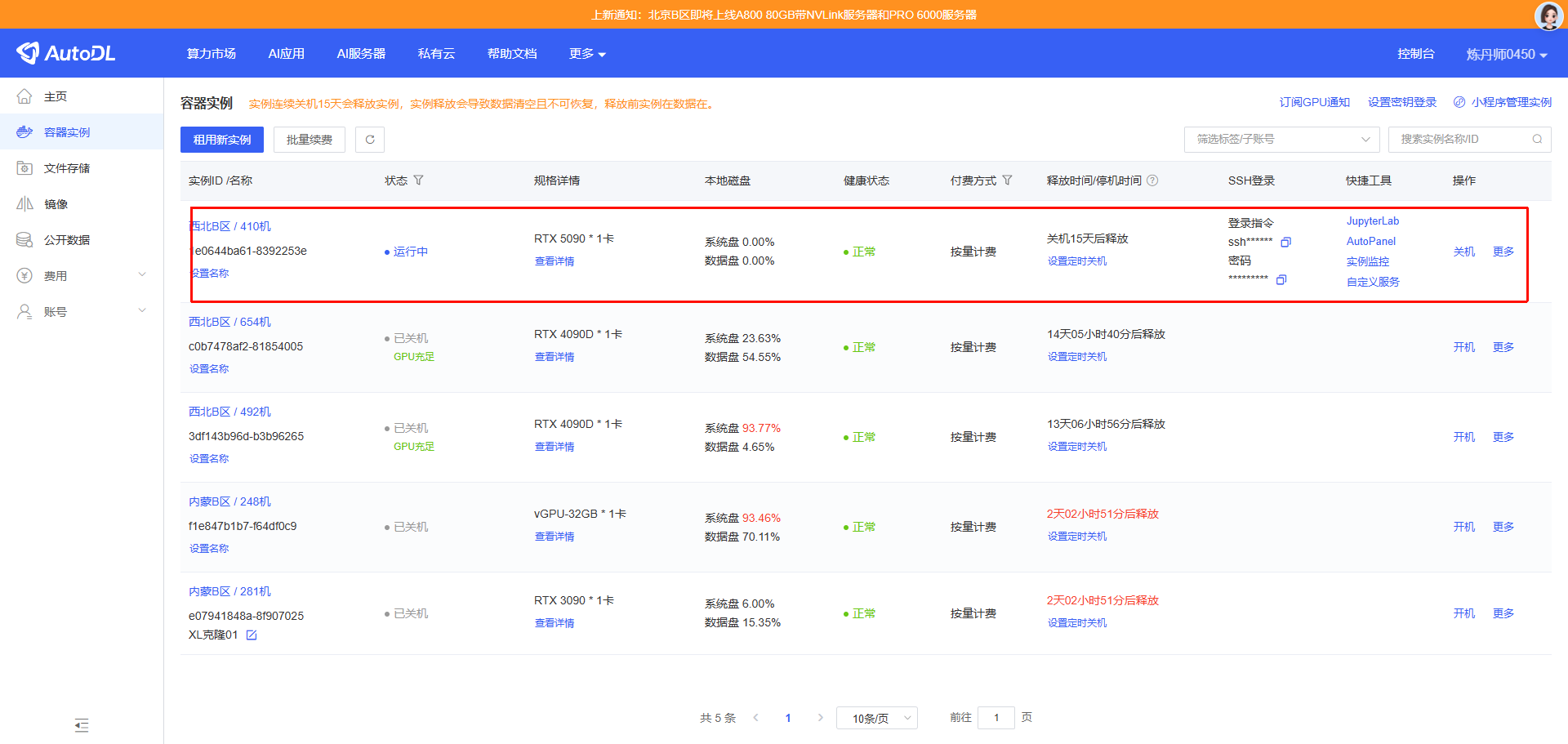Open the 筛选标签/子账号 dropdown
1568x744 pixels.
point(1281,140)
